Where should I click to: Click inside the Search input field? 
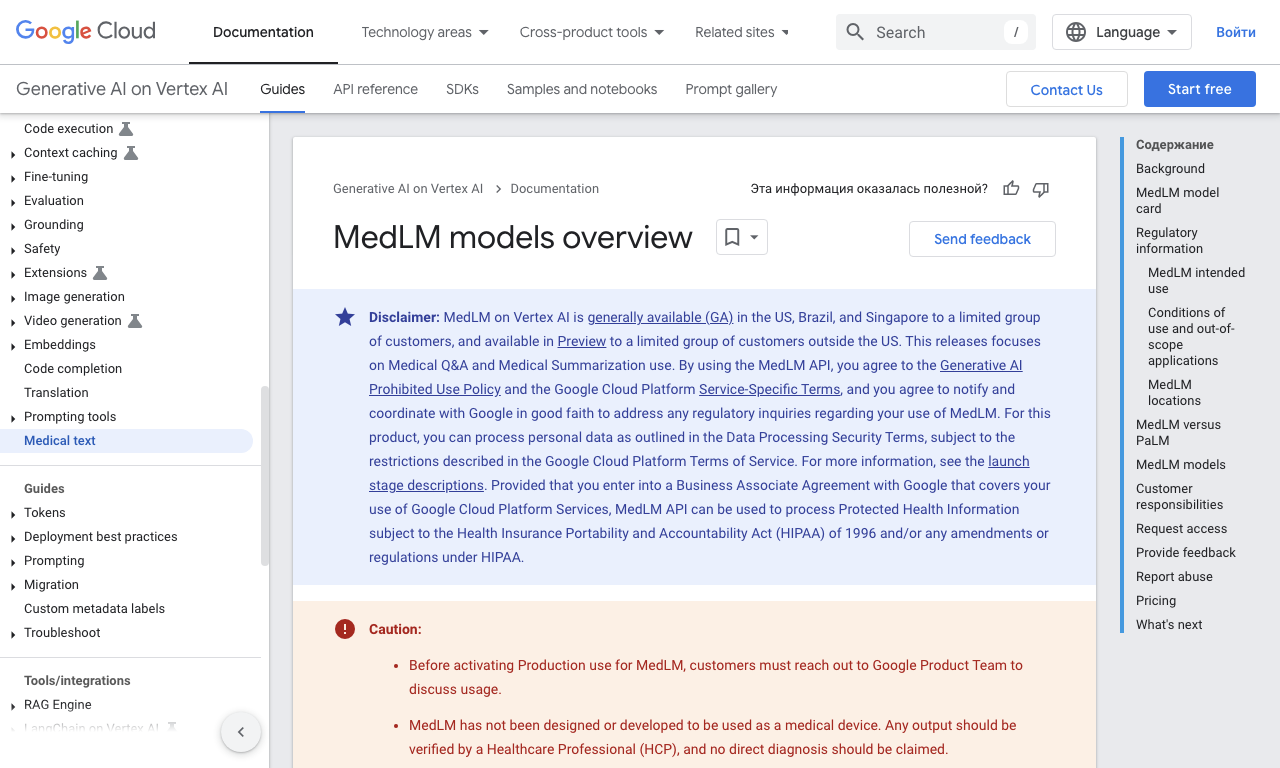[x=935, y=32]
